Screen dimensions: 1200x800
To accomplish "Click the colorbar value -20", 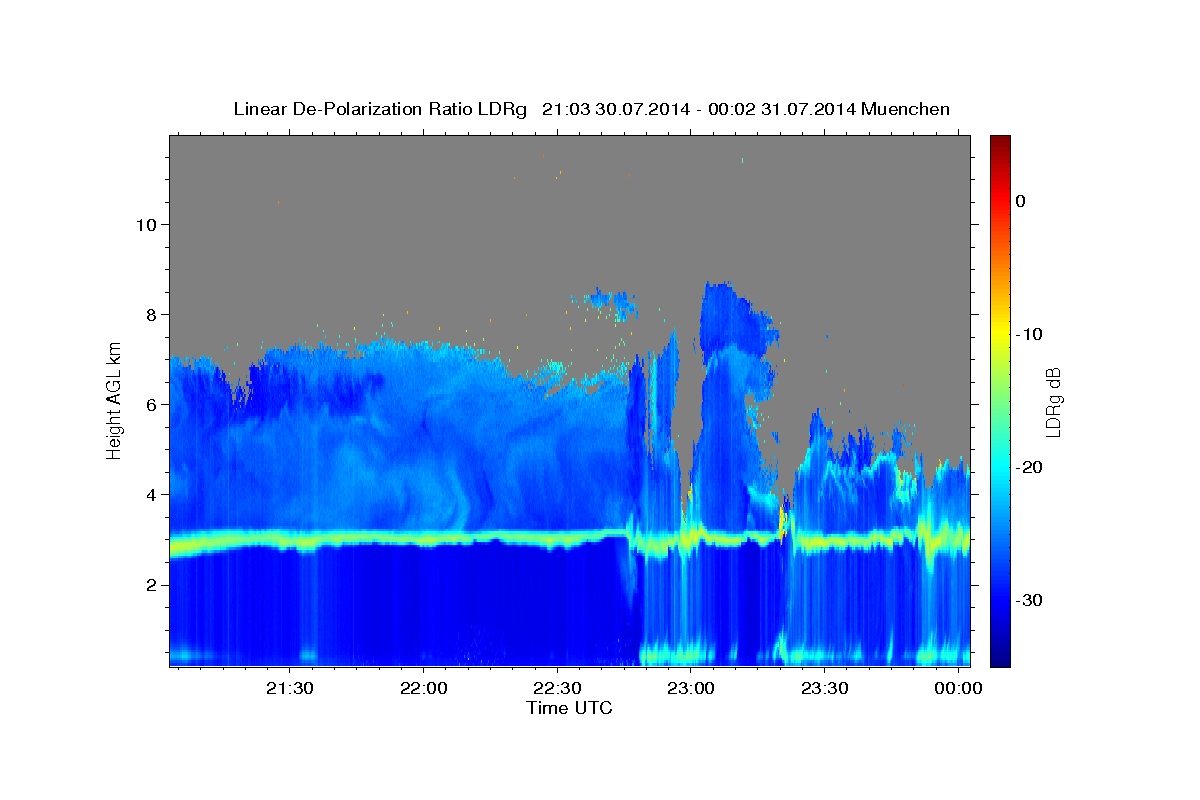I will click(1029, 467).
